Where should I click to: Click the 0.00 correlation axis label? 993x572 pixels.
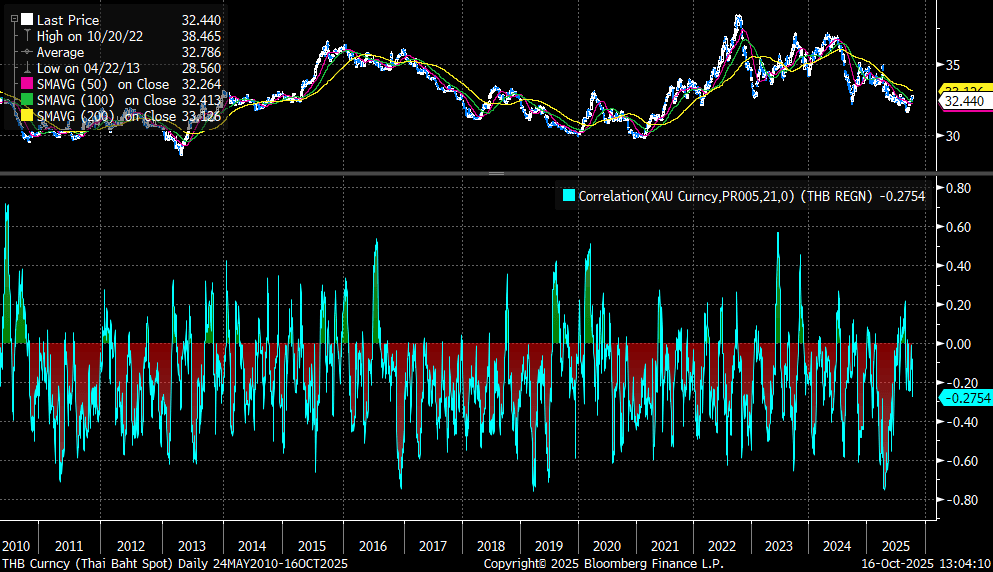[958, 344]
